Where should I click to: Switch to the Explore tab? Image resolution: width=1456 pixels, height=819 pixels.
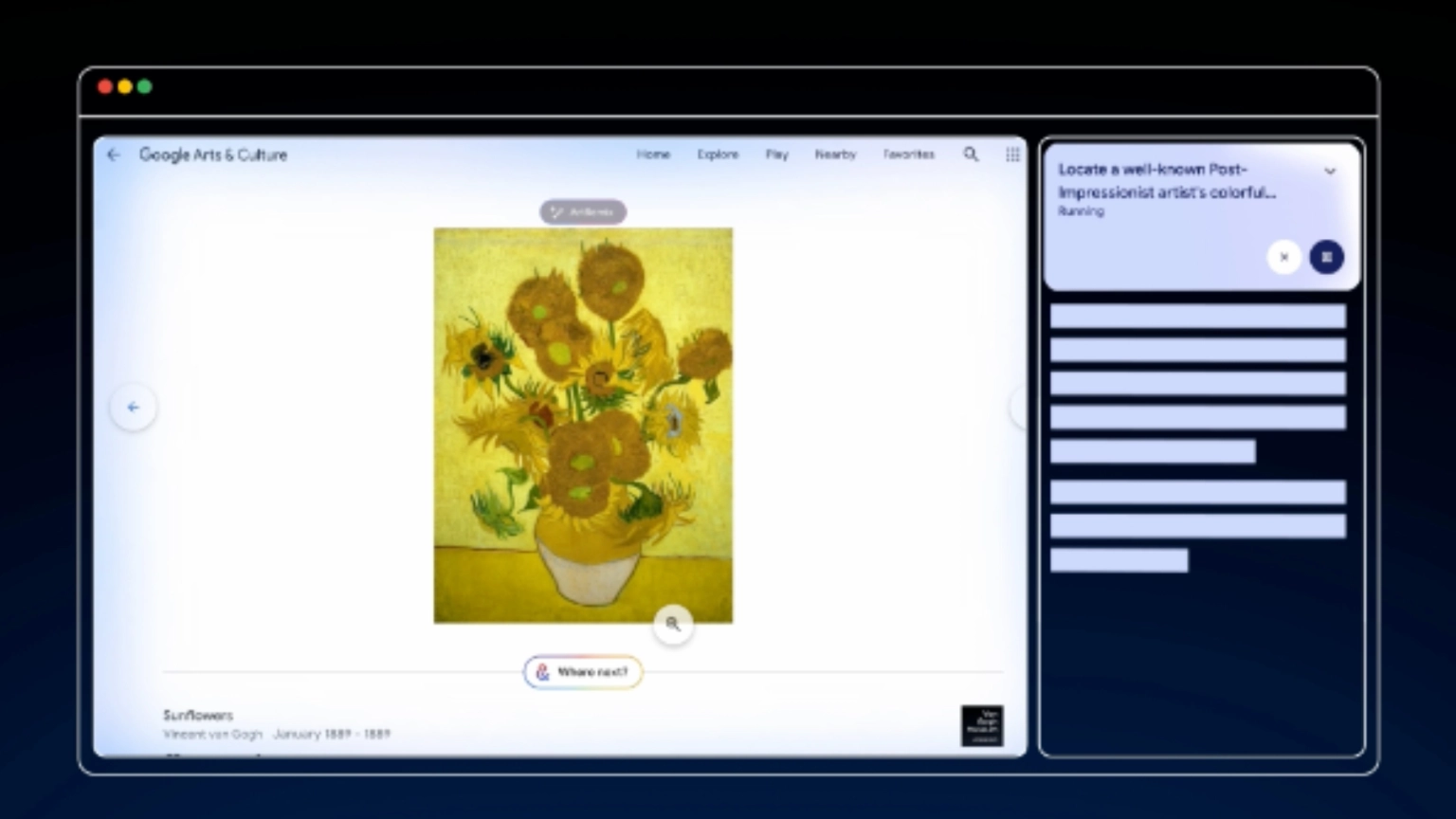point(718,155)
